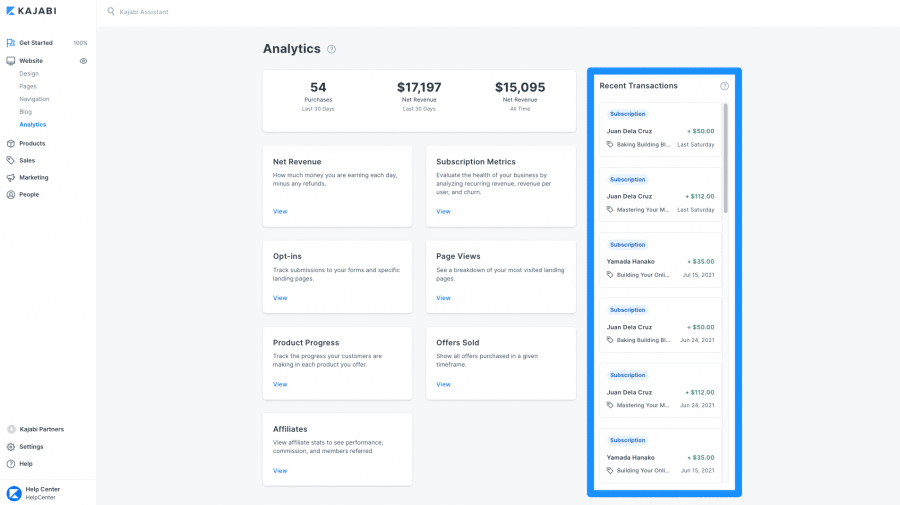
Task: View the Offers Sold report
Action: click(443, 384)
